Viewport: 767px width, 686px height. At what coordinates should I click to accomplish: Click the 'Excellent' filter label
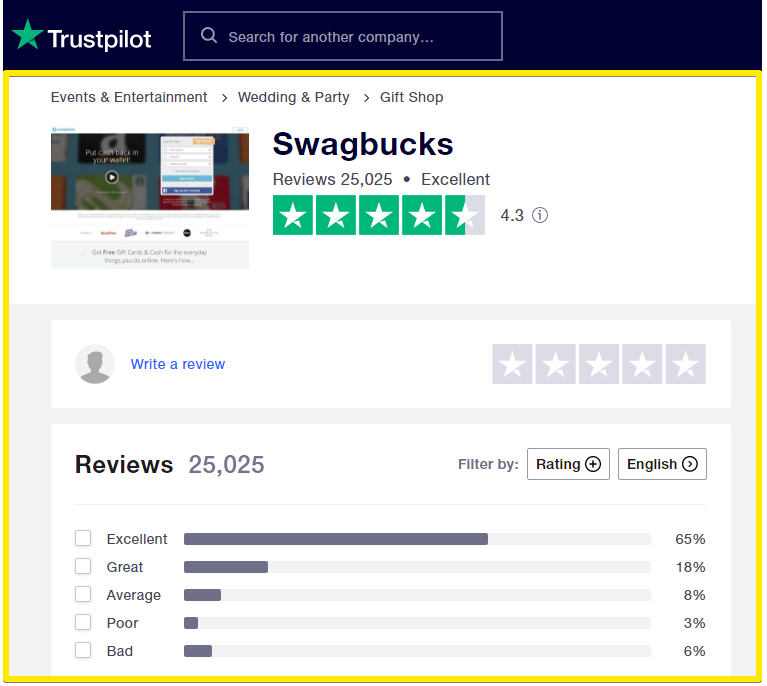[x=137, y=539]
